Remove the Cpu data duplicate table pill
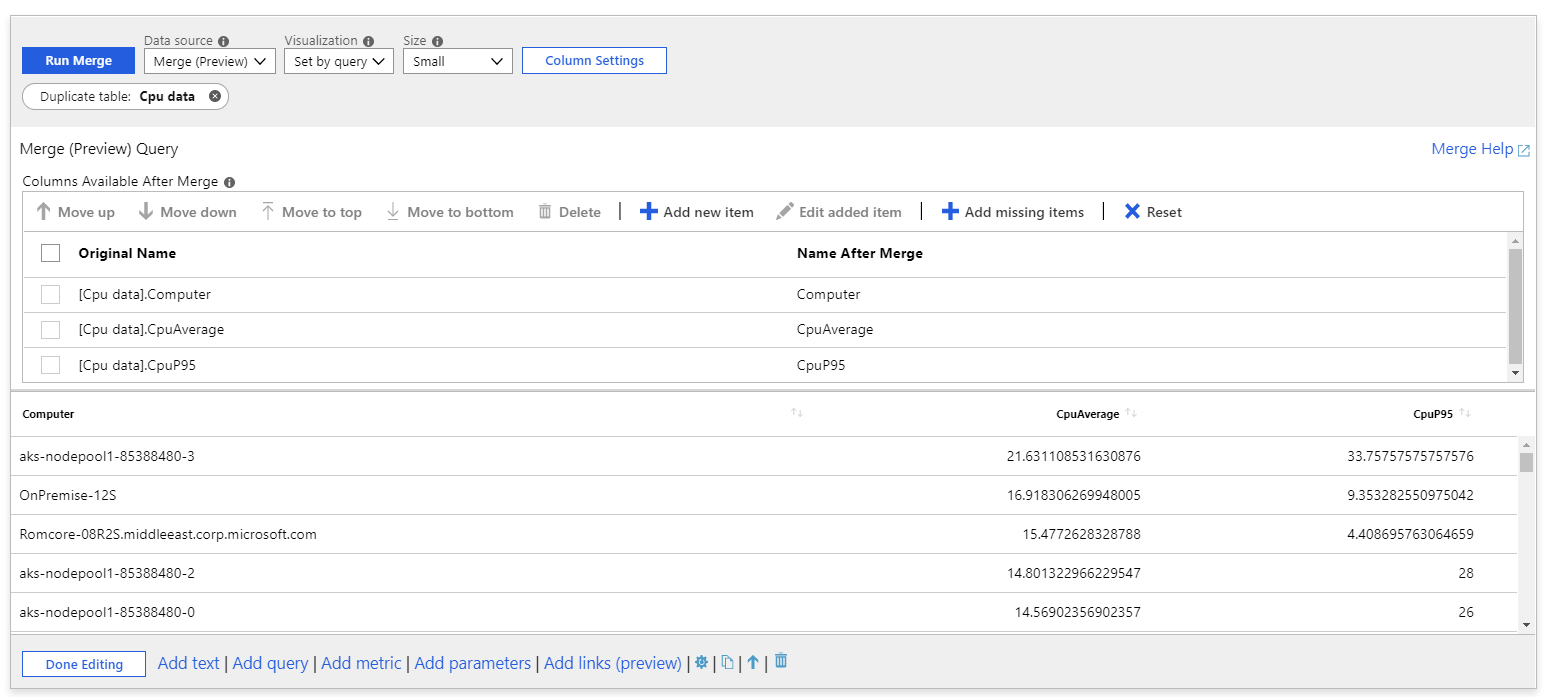This screenshot has height=697, width=1545. click(215, 97)
